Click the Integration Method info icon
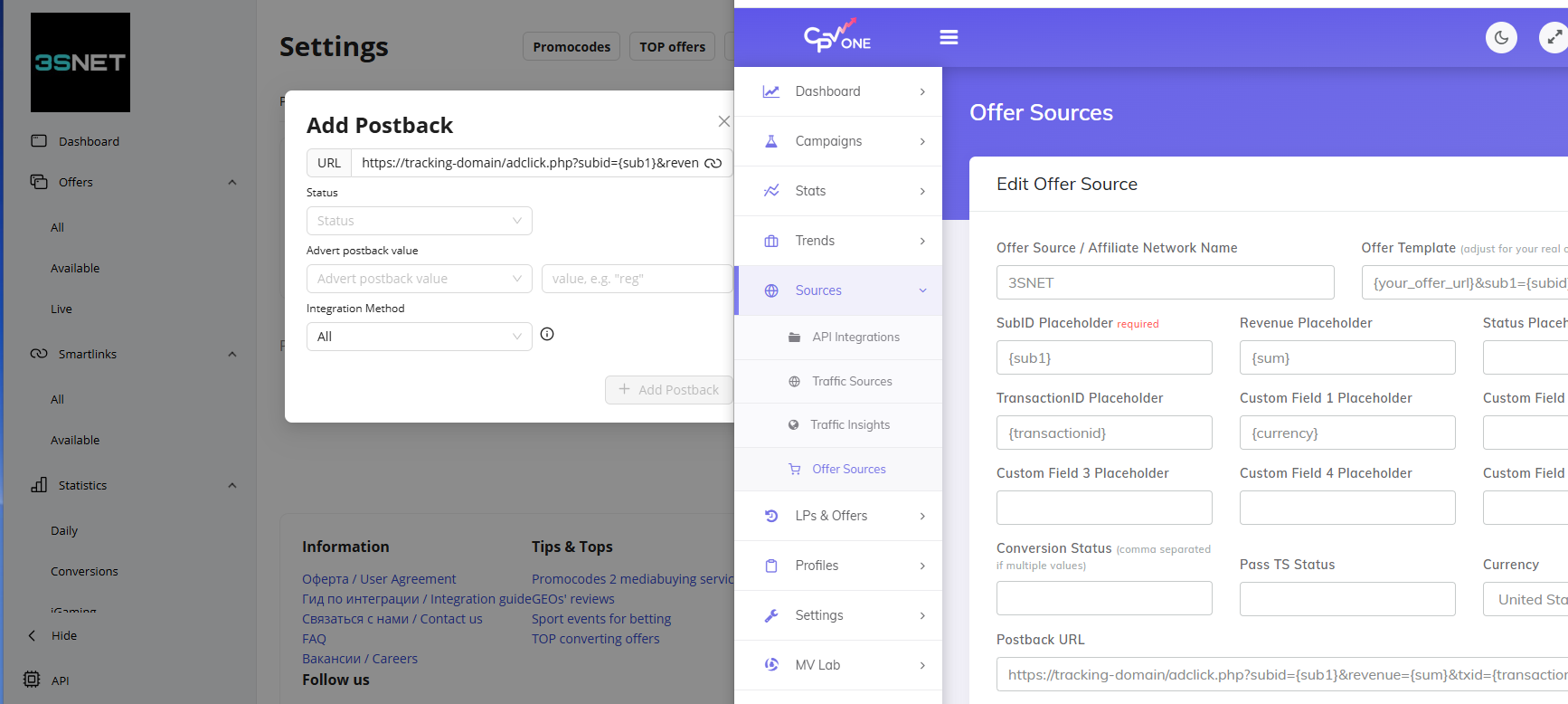The width and height of the screenshot is (1568, 704). pyautogui.click(x=547, y=334)
